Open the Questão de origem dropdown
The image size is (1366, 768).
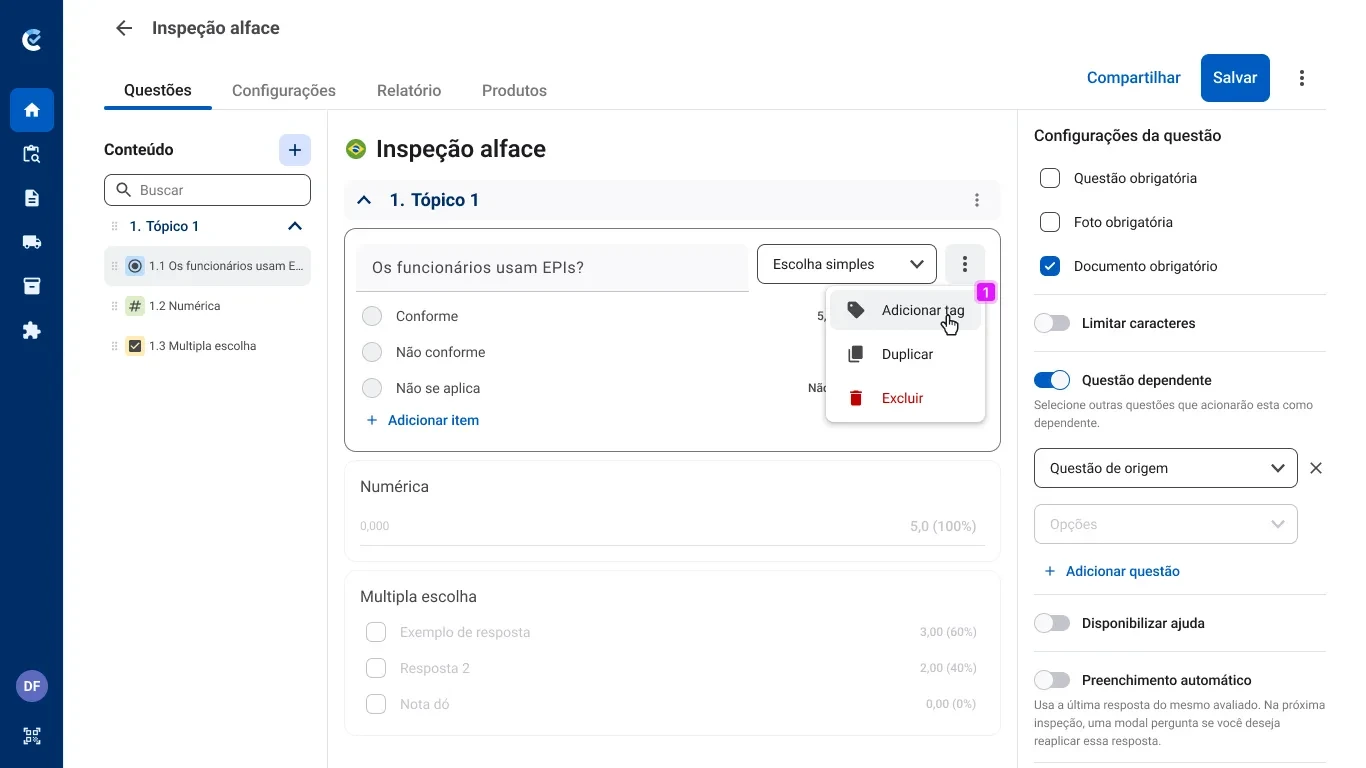pyautogui.click(x=1165, y=468)
